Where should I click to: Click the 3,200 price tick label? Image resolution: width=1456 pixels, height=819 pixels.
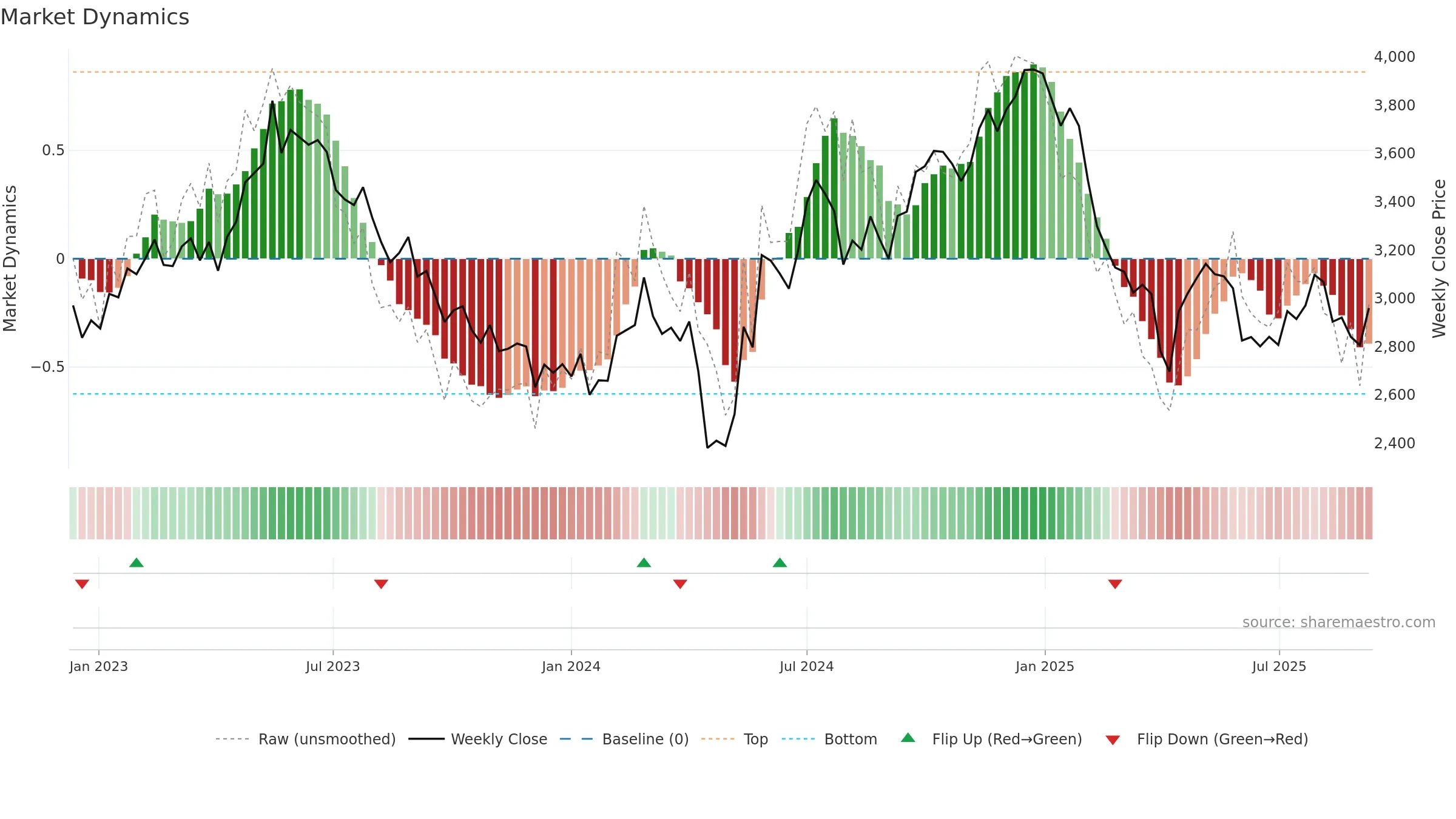click(1395, 250)
